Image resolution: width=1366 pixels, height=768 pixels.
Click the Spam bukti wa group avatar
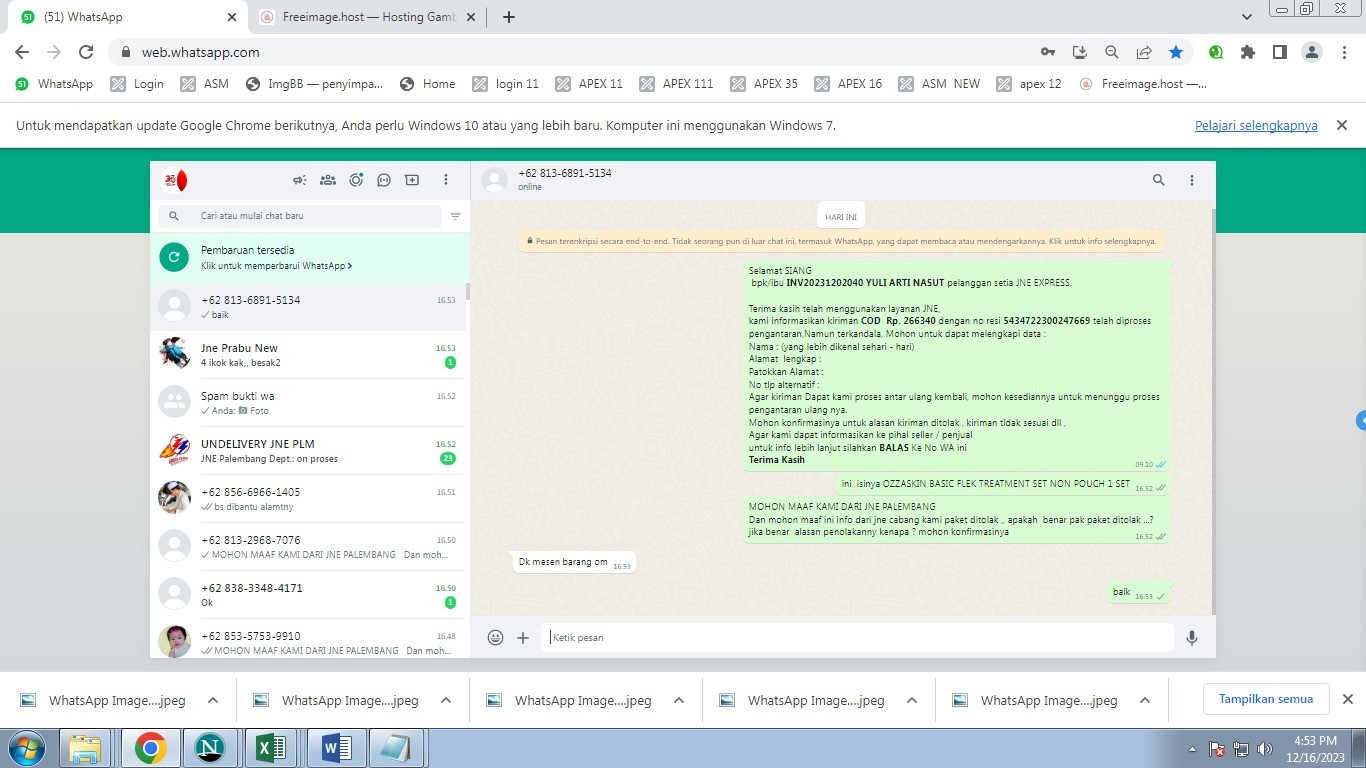[x=175, y=402]
